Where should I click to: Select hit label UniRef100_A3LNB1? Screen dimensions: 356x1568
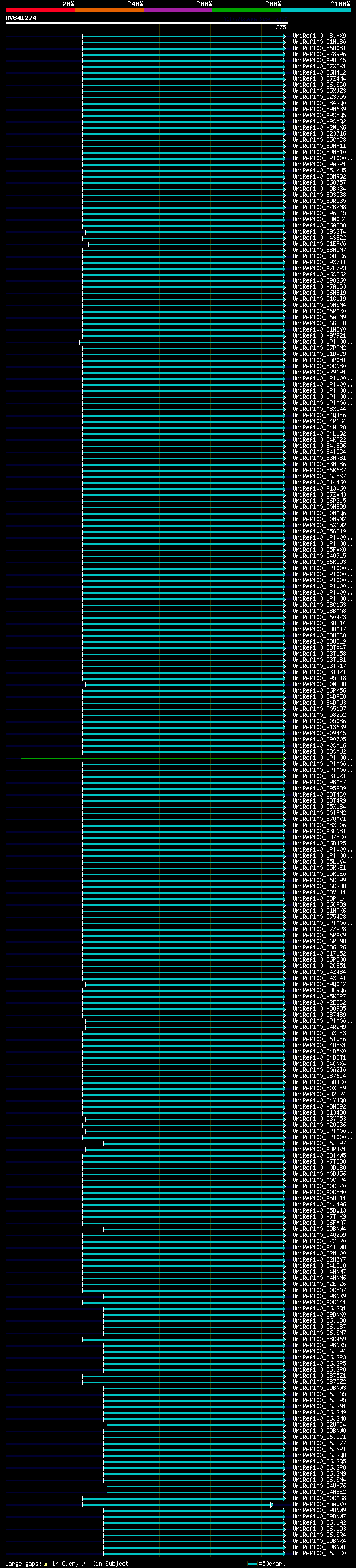pyautogui.click(x=319, y=832)
